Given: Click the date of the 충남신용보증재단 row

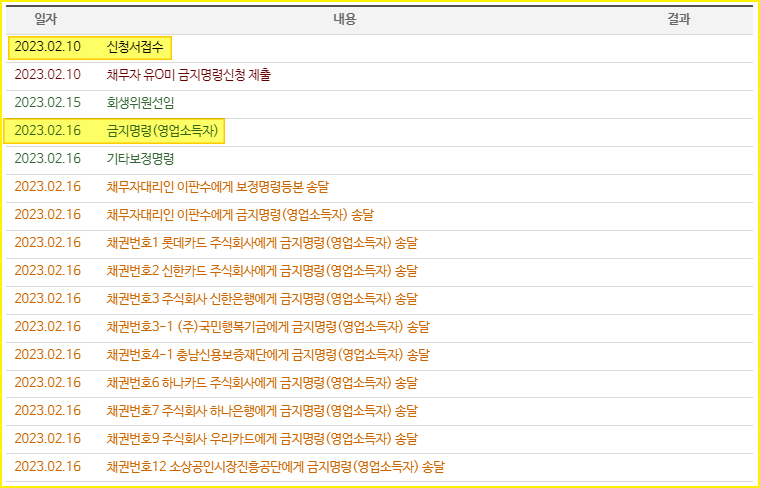Looking at the screenshot, I should pos(48,355).
